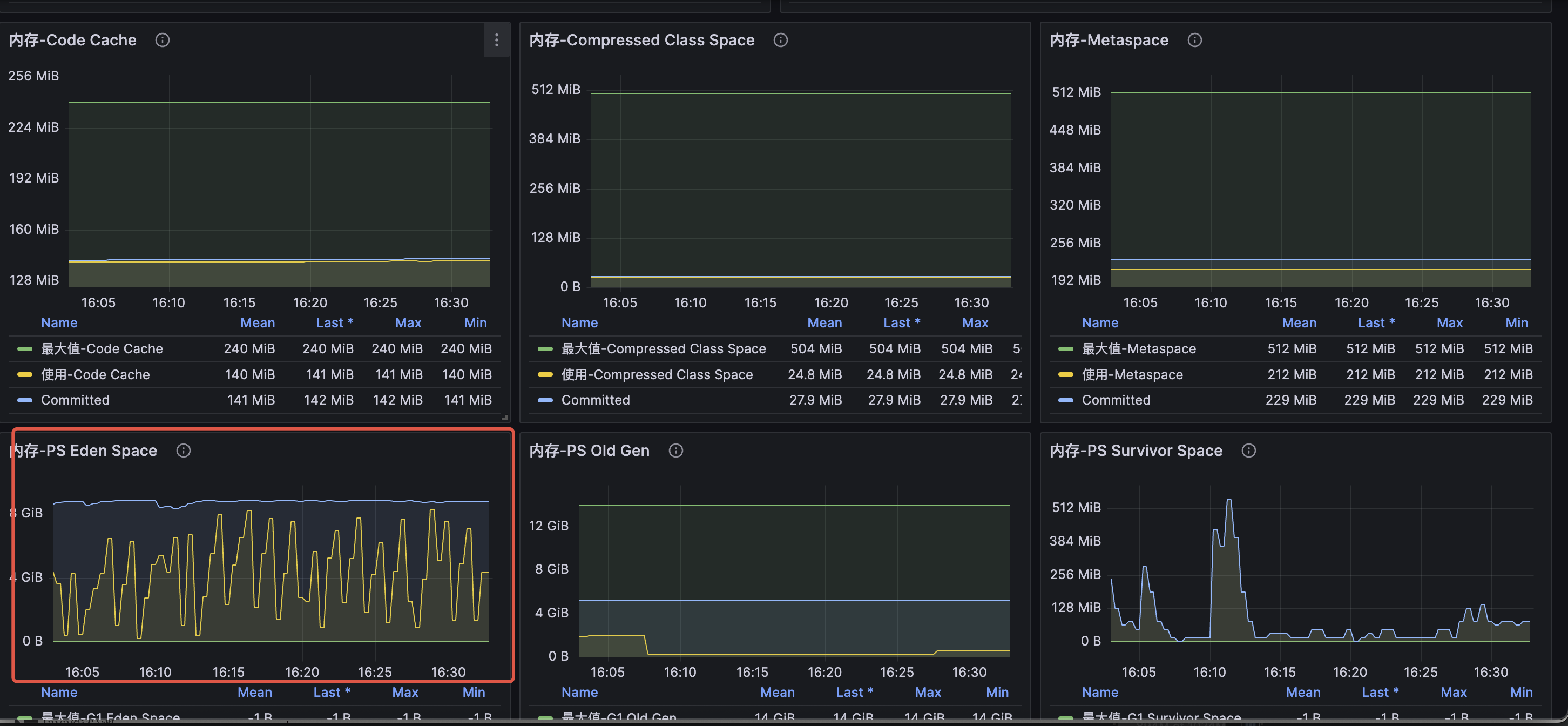Open 内存-PS Old Gen panel title menu
The image size is (1568, 726).
(x=589, y=451)
